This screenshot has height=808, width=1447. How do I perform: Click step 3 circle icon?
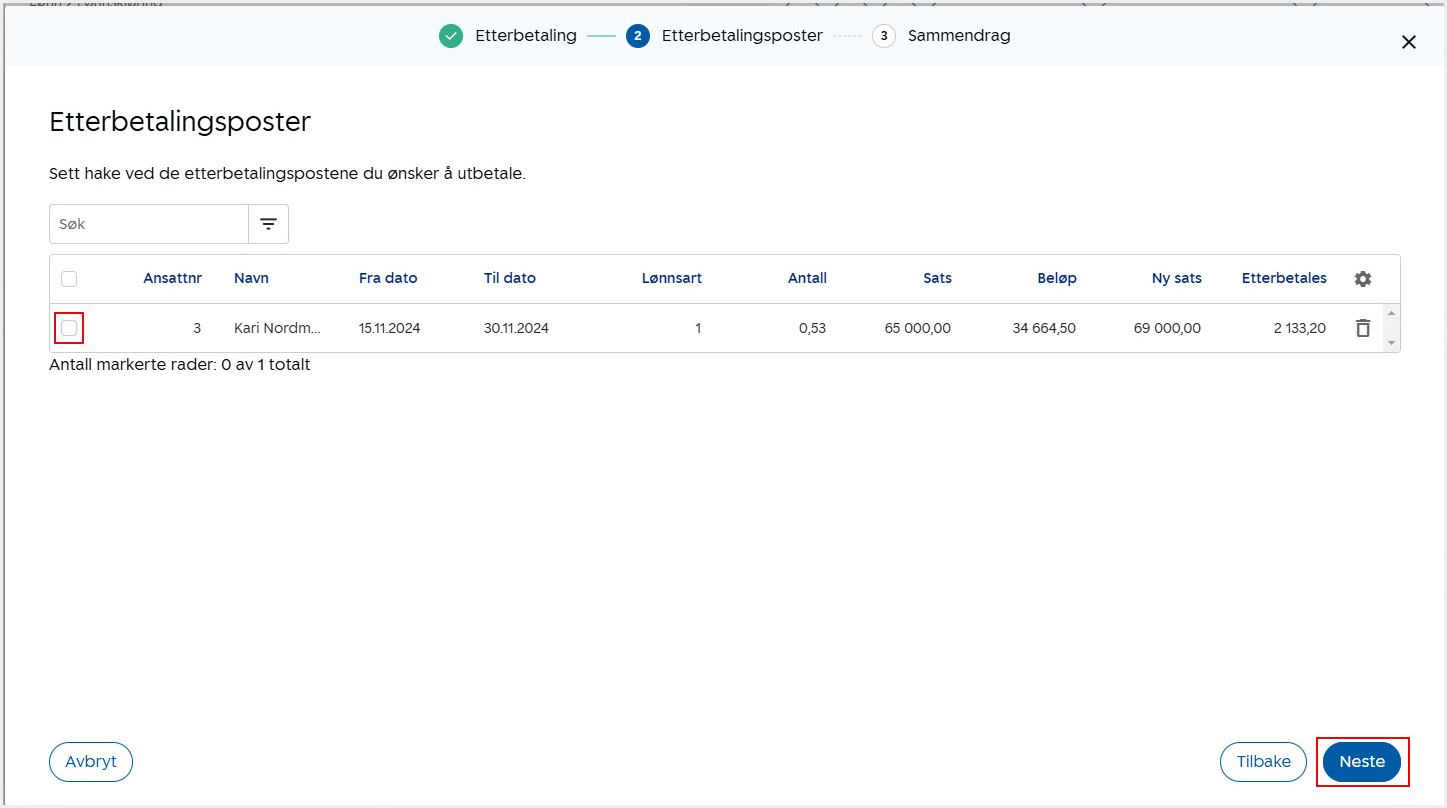click(x=883, y=36)
